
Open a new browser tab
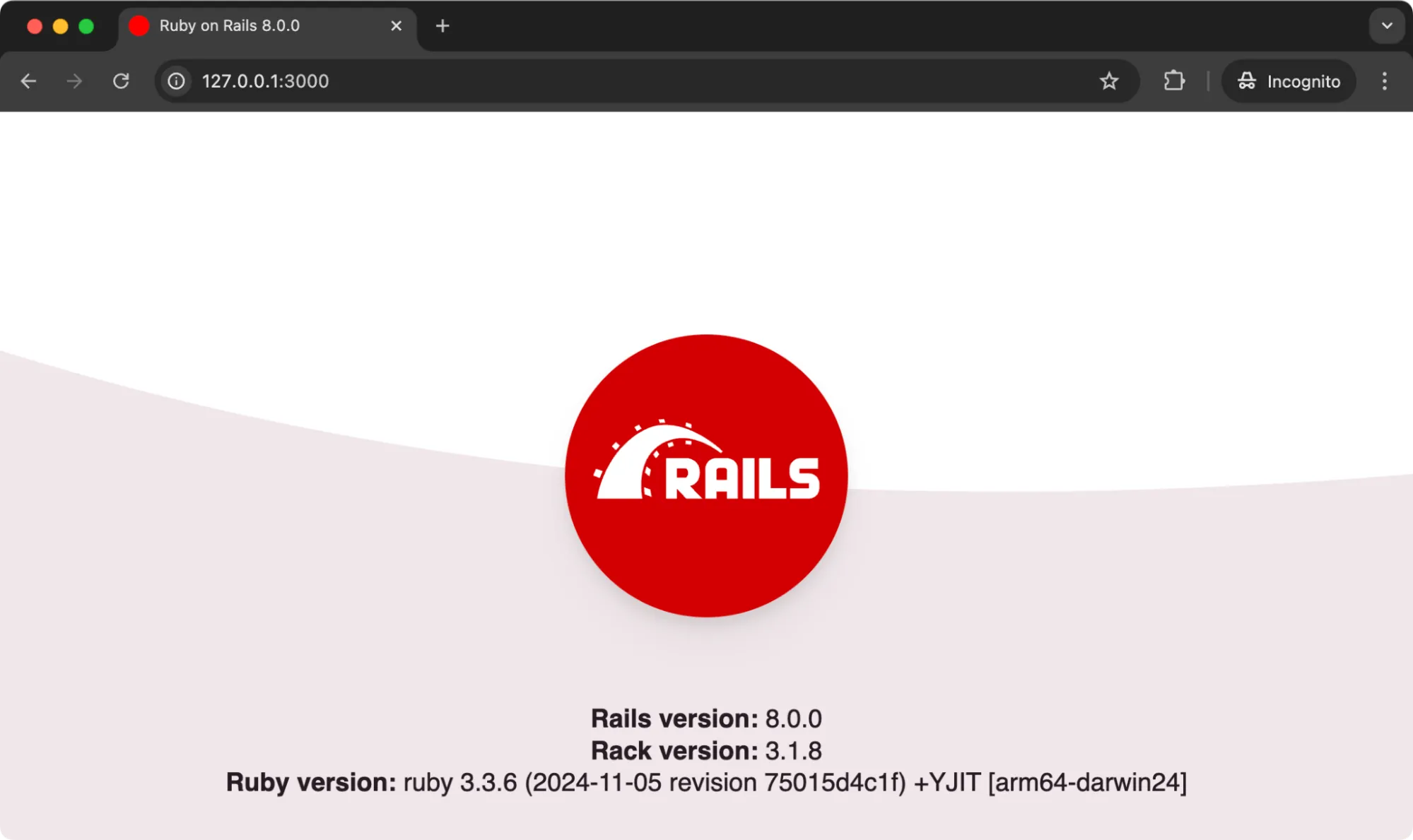tap(442, 25)
